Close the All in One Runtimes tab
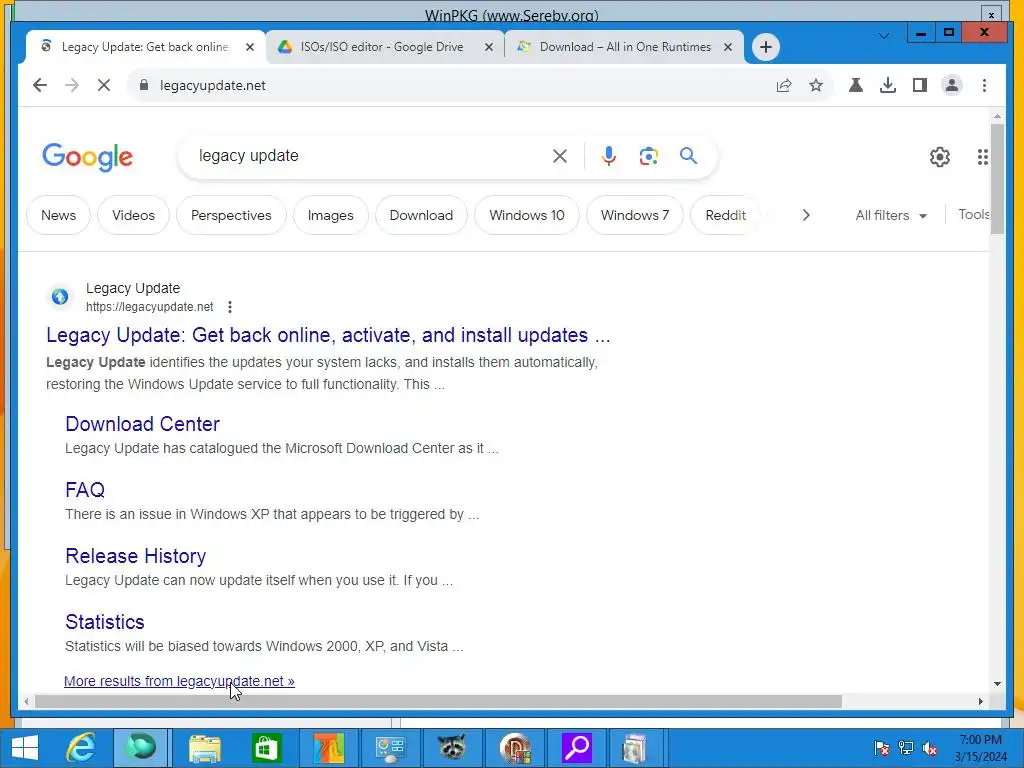The width and height of the screenshot is (1024, 768). (x=728, y=47)
